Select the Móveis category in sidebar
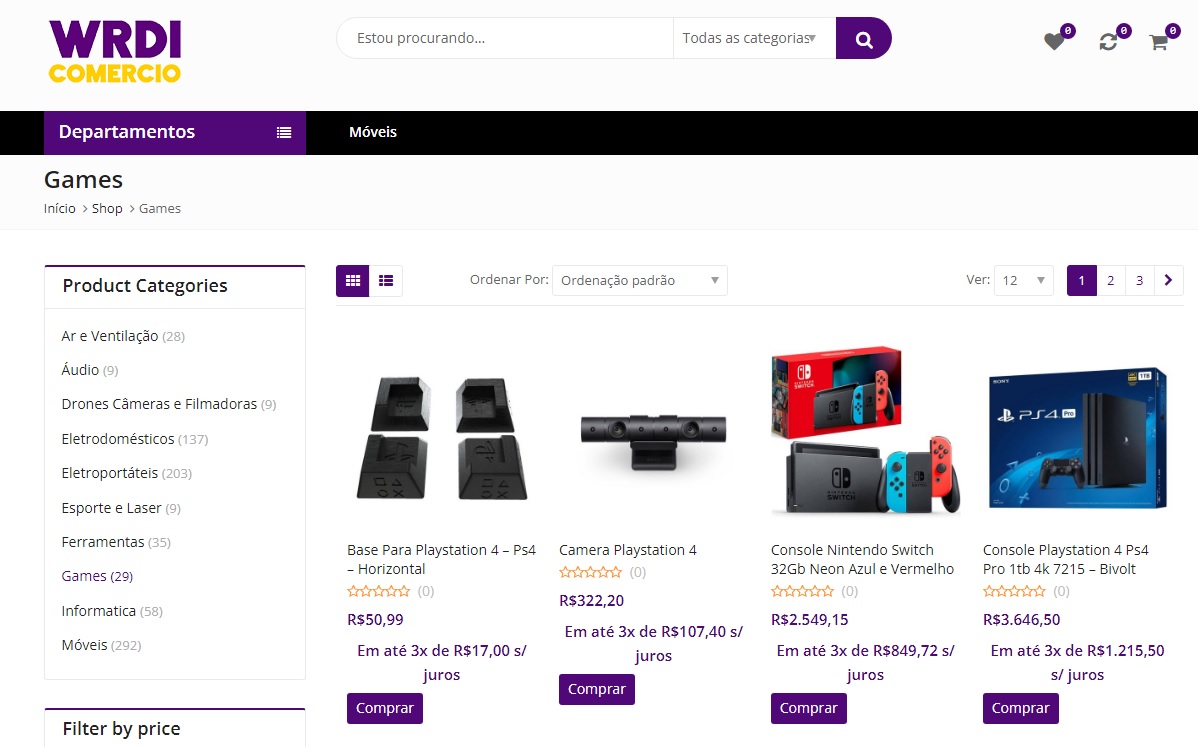 pyautogui.click(x=84, y=645)
